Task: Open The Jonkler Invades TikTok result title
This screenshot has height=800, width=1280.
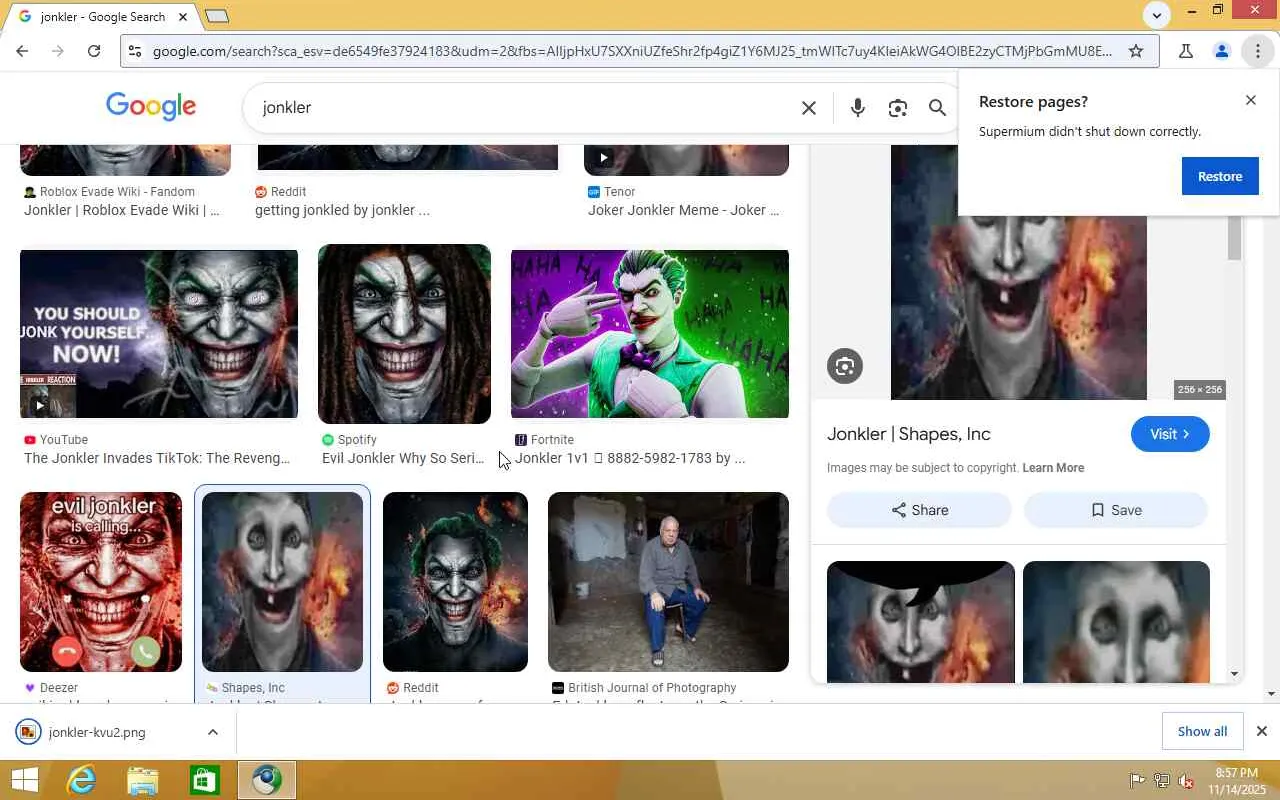Action: 157,458
